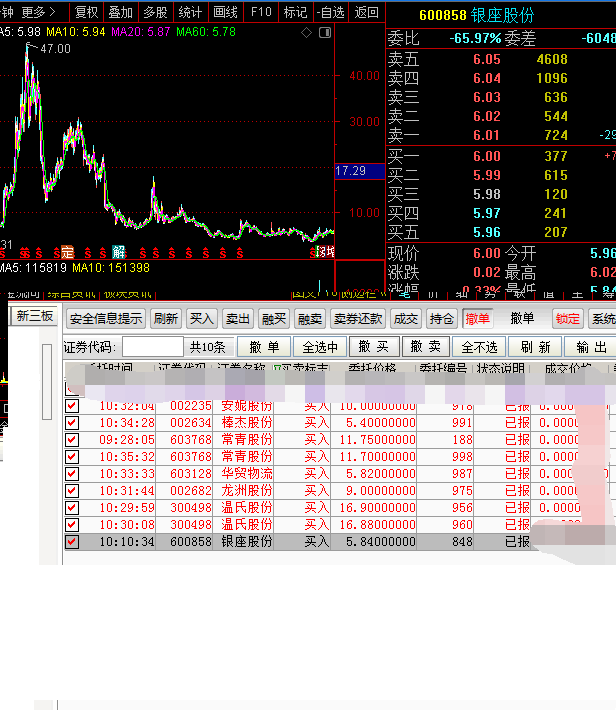Viewport: 616px width, 710px height.
Task: Click the MA60: 5.78 indicator label
Action: pyautogui.click(x=206, y=32)
